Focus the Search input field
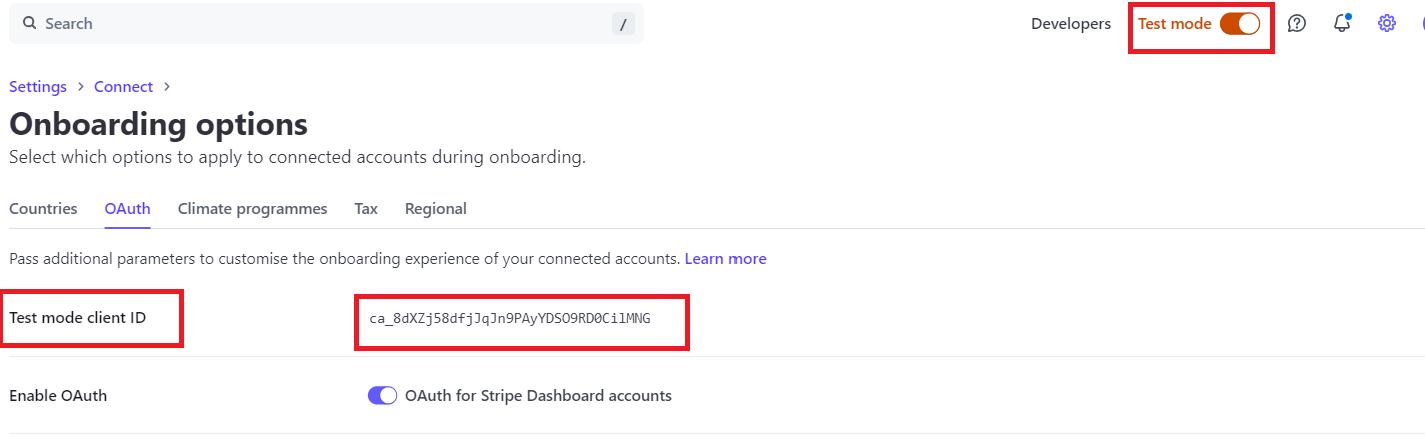This screenshot has width=1425, height=447. [326, 23]
